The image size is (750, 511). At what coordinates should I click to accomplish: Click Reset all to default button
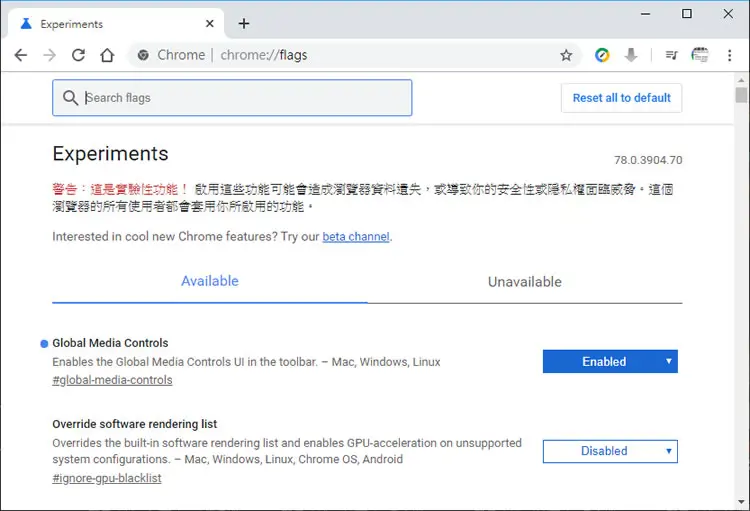point(621,98)
